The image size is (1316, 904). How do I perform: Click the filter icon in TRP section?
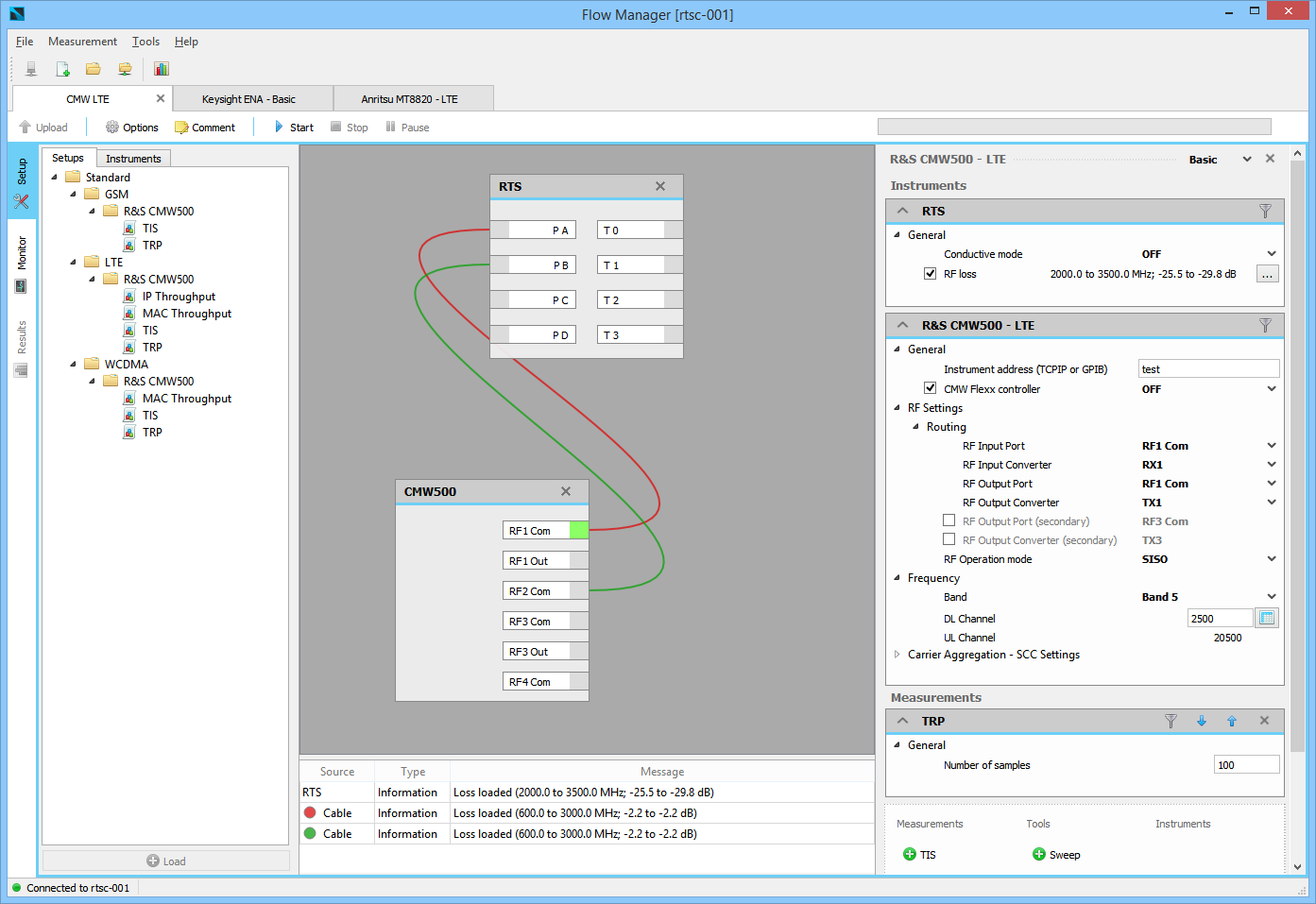1171,721
